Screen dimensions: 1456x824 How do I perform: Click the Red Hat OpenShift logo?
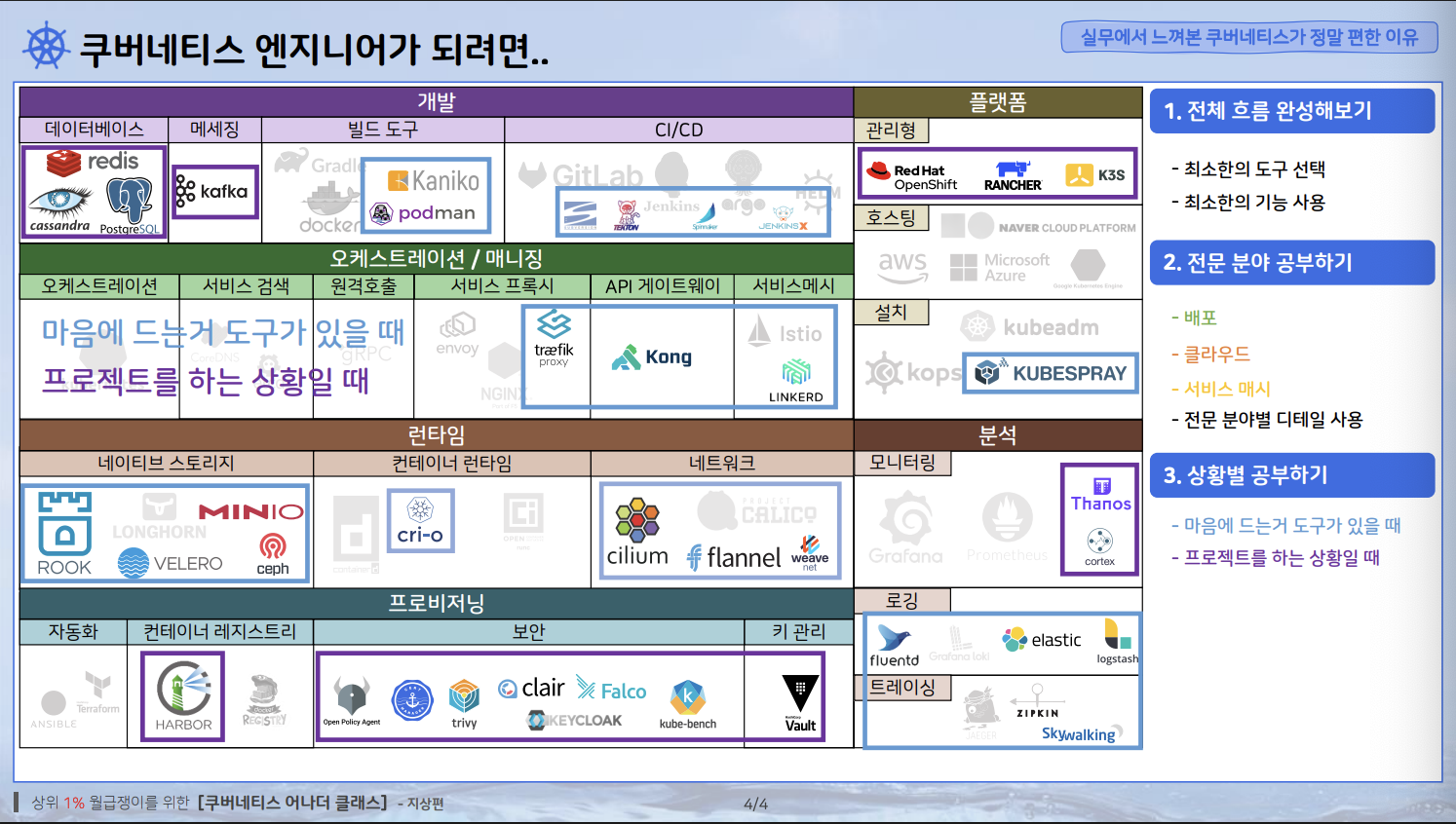pyautogui.click(x=912, y=175)
